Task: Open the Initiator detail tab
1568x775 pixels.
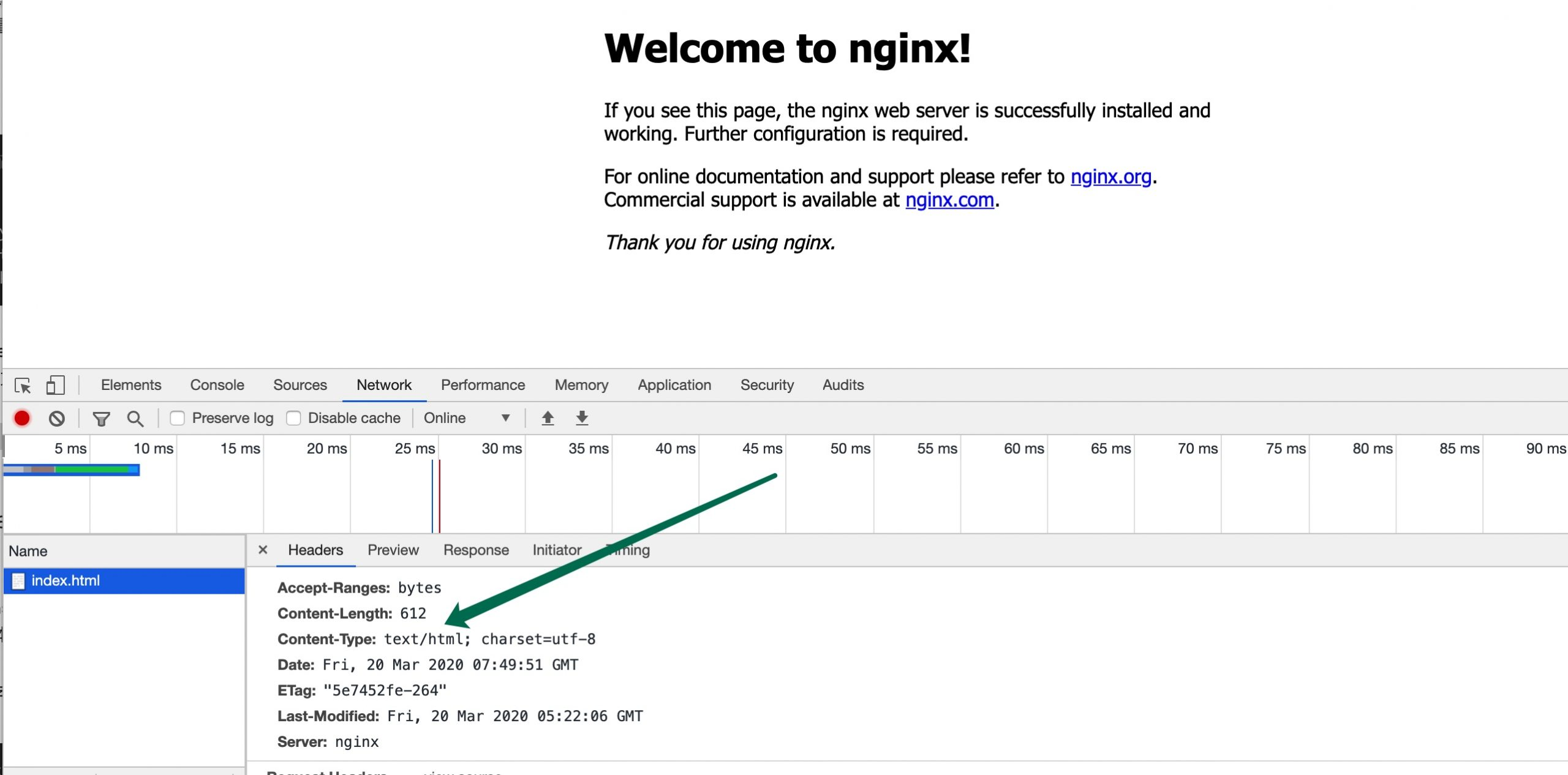Action: tap(557, 550)
